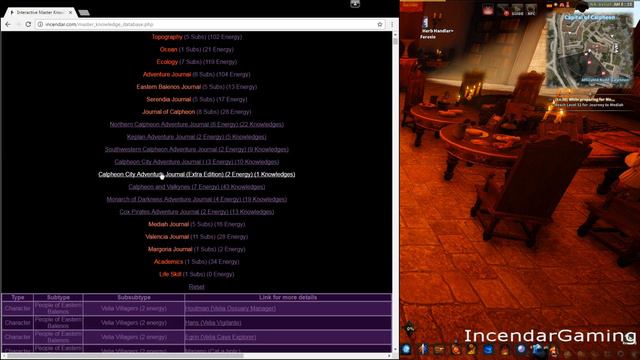Click the Herb Handler NPC marker icon
This screenshot has height=360, width=640.
click(x=425, y=22)
